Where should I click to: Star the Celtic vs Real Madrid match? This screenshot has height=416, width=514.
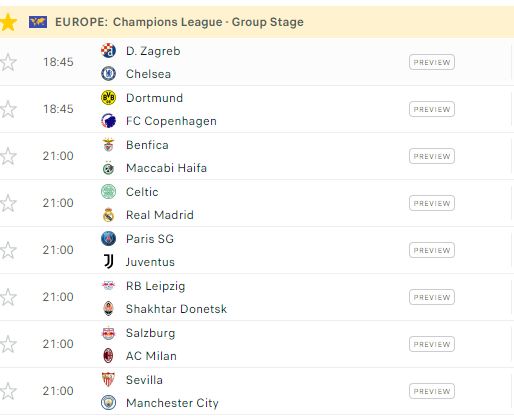8,203
